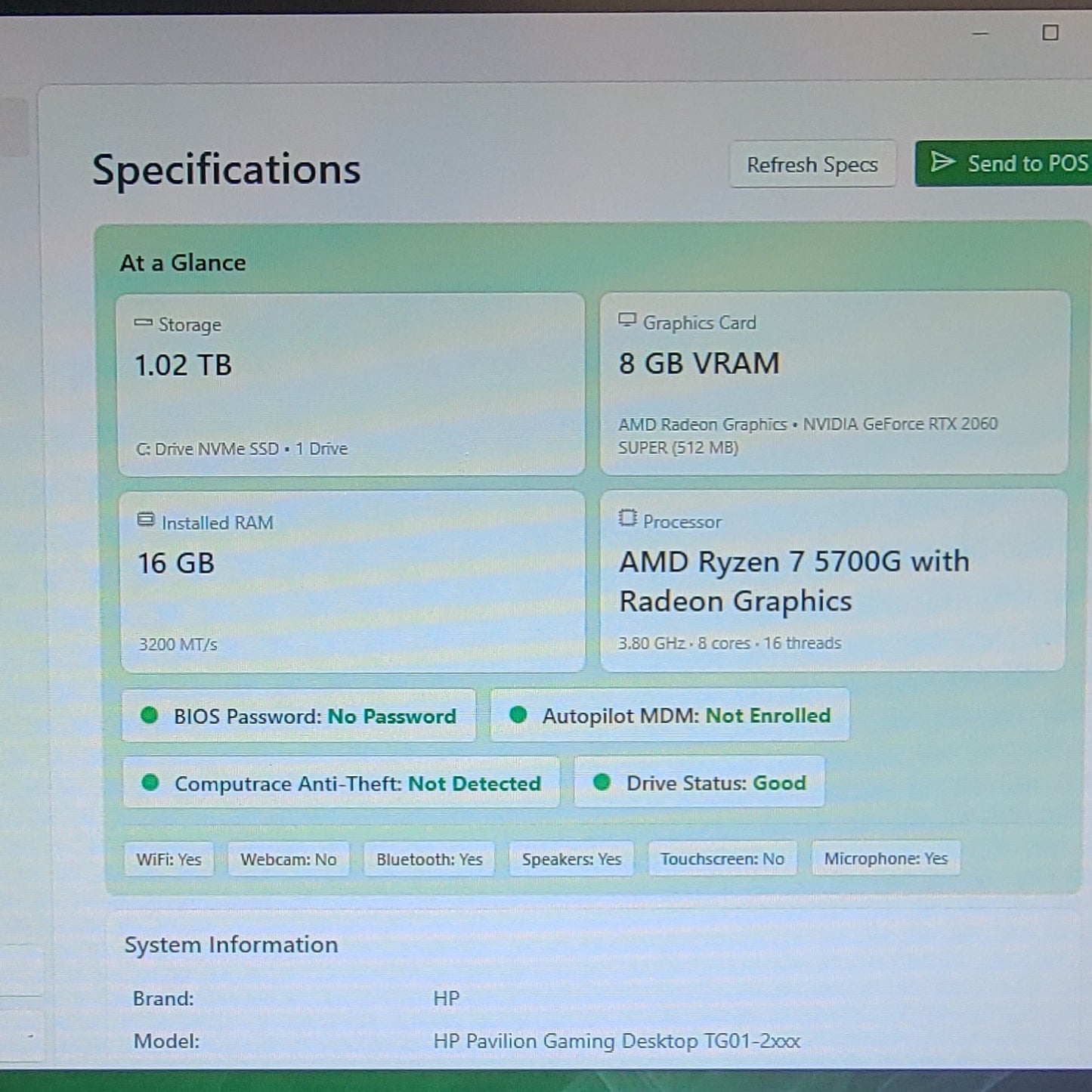Viewport: 1092px width, 1092px height.
Task: Click the green dot beside Drive Status
Action: (602, 782)
